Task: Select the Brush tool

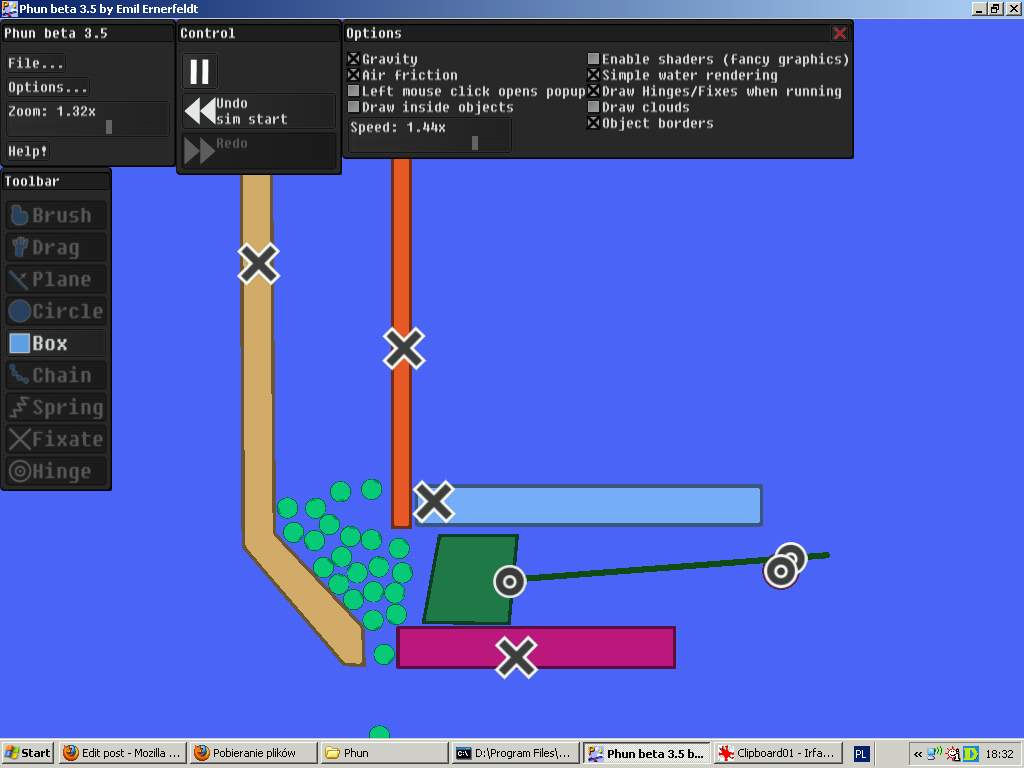Action: click(56, 215)
